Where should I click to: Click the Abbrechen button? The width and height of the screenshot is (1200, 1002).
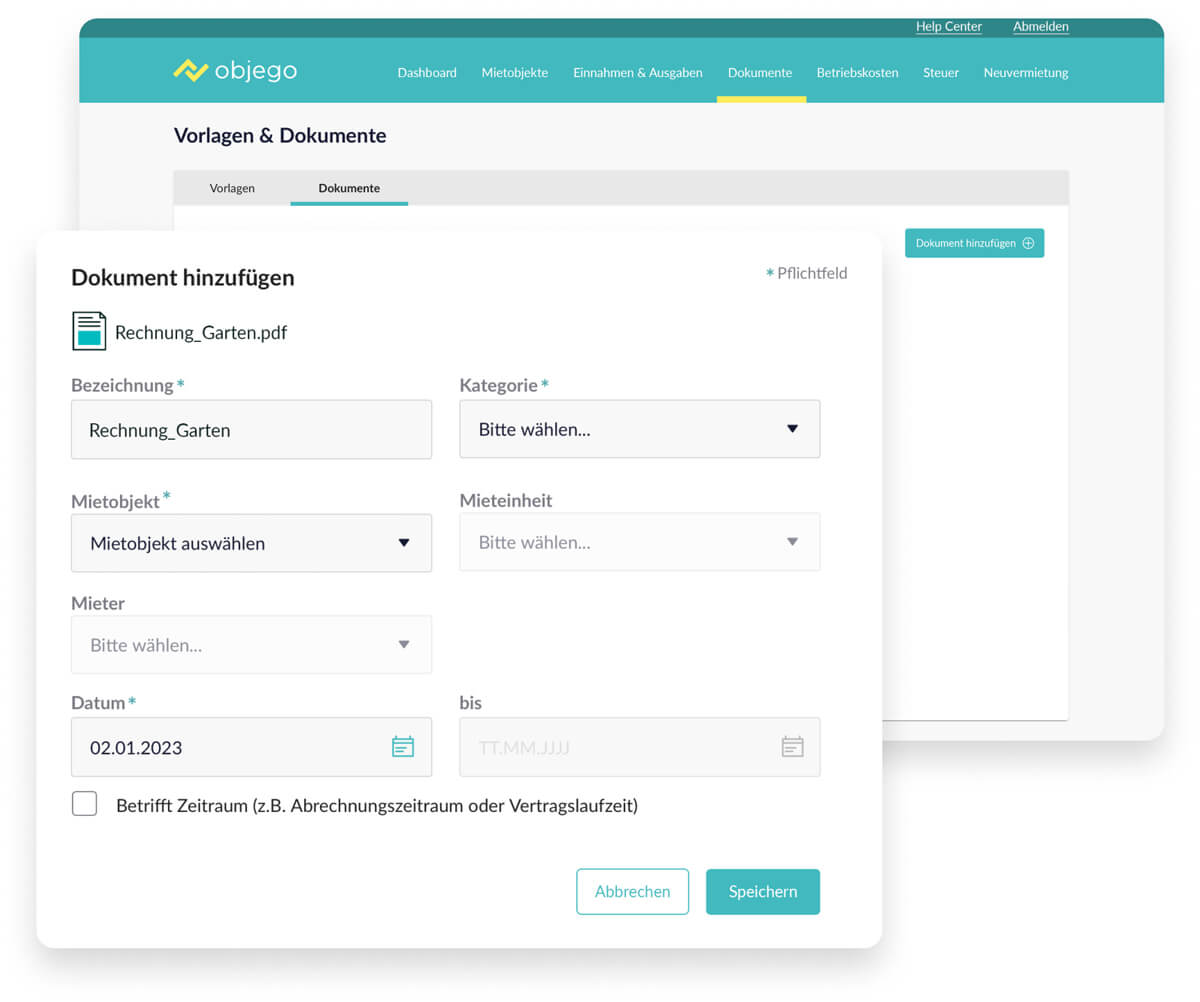[632, 891]
